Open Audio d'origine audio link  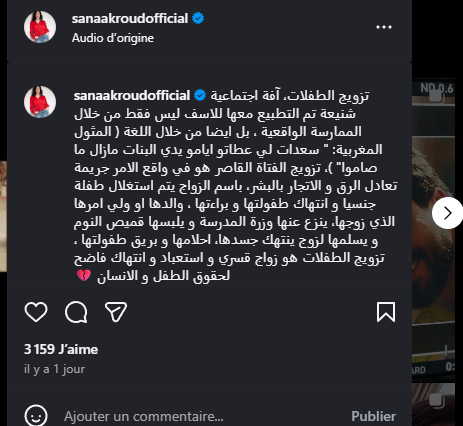click(x=113, y=38)
